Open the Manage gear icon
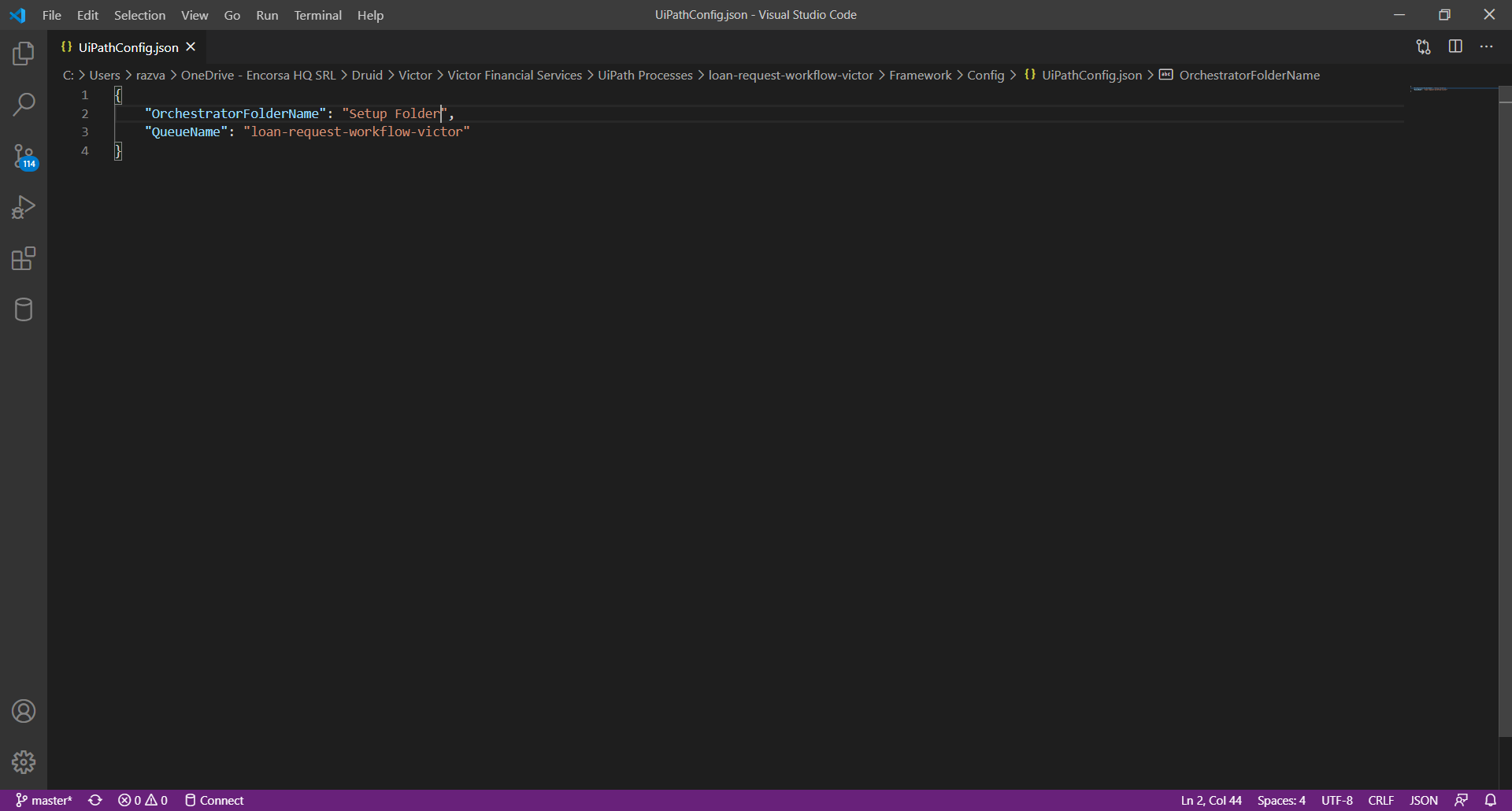 (24, 762)
